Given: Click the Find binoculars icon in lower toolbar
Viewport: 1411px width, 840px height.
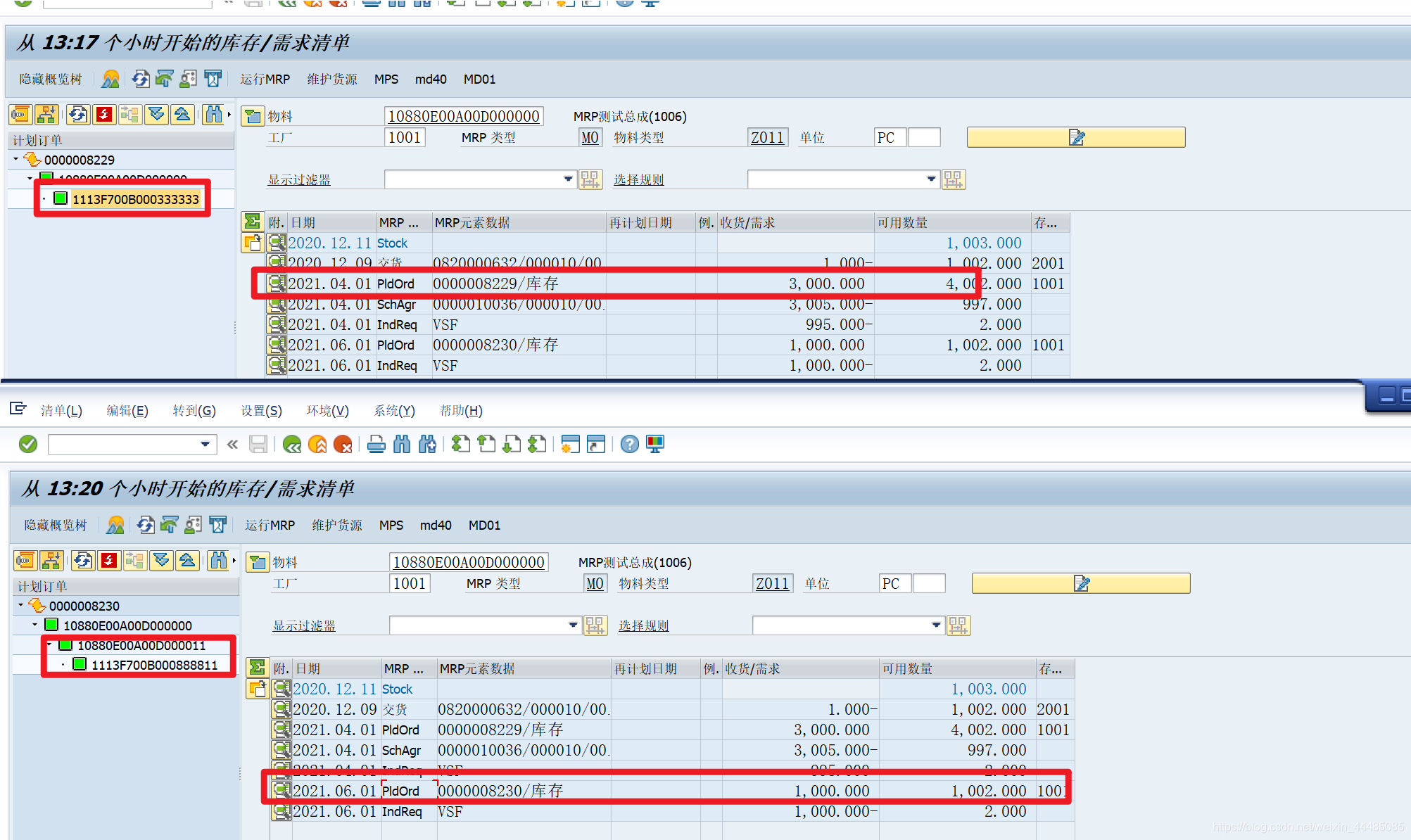Looking at the screenshot, I should (402, 444).
